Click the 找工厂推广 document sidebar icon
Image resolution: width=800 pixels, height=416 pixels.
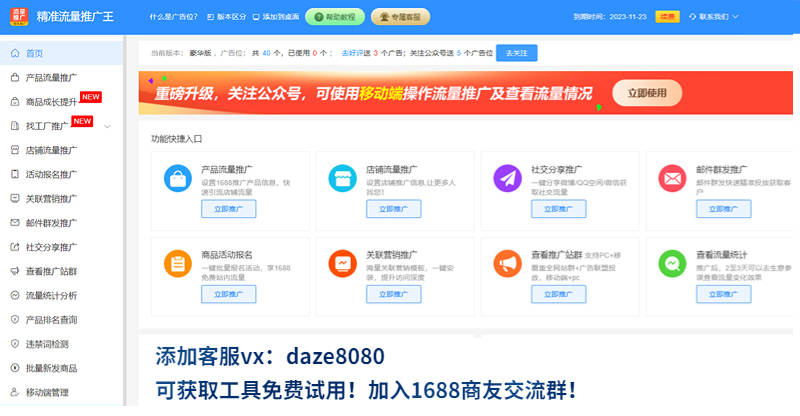[x=15, y=126]
